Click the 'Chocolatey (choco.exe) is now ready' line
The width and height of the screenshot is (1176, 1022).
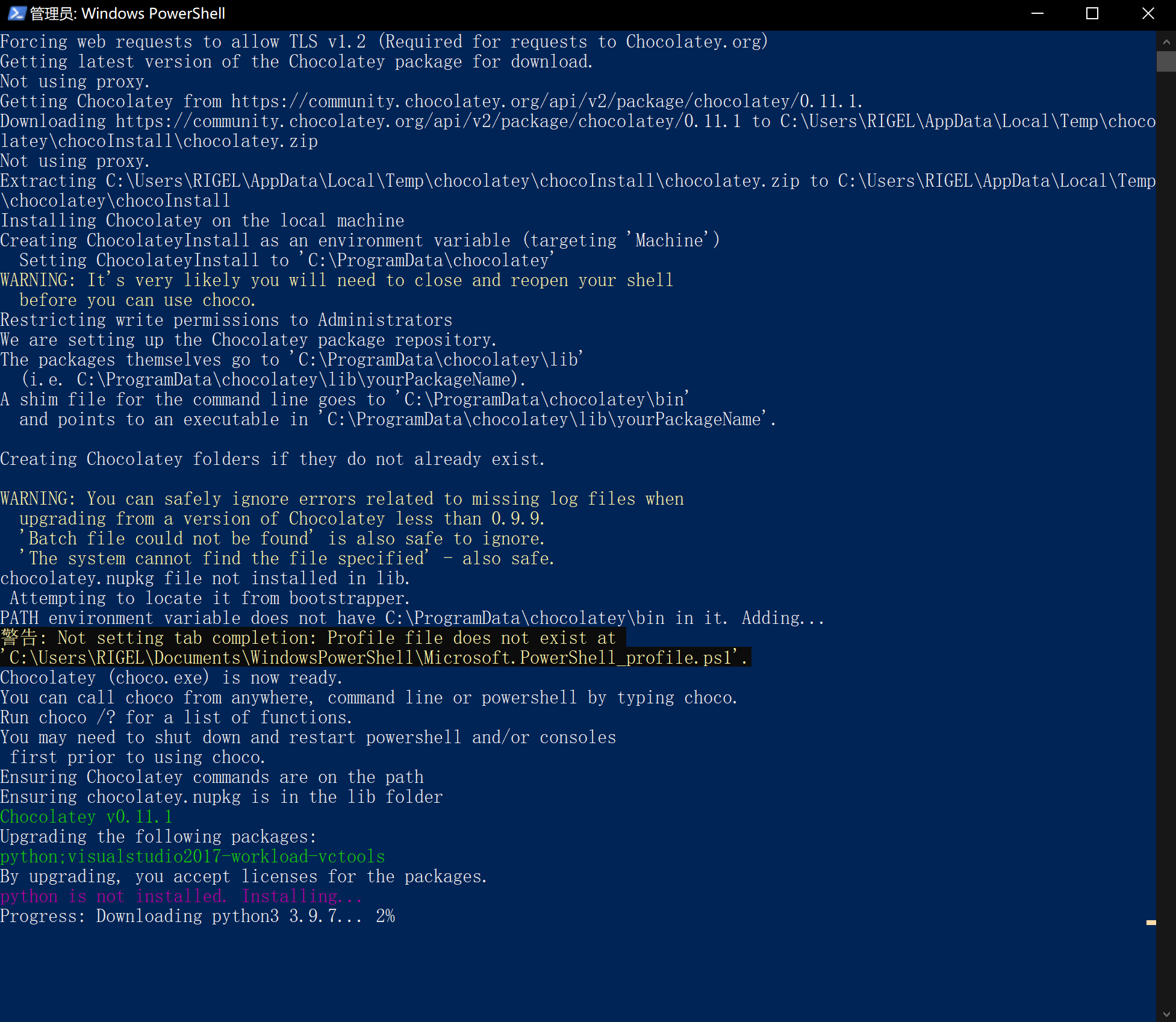coord(171,678)
